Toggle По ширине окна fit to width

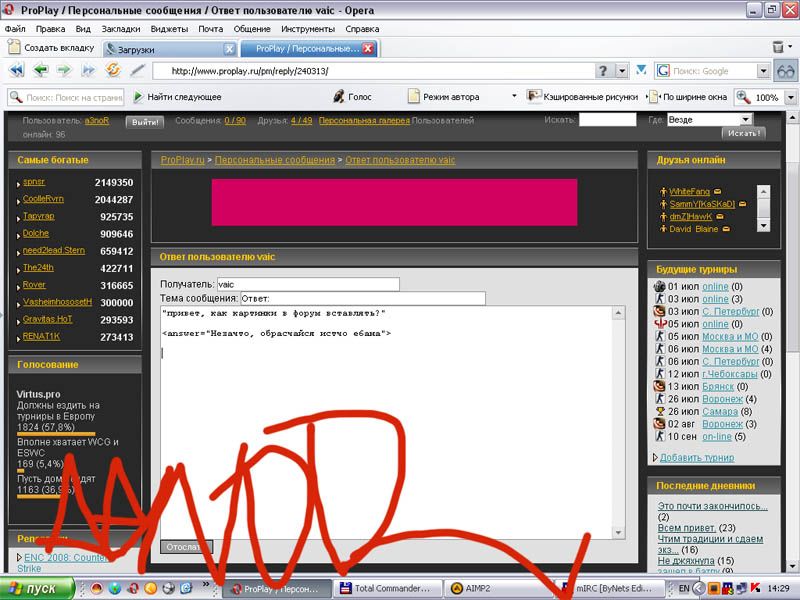click(x=688, y=96)
